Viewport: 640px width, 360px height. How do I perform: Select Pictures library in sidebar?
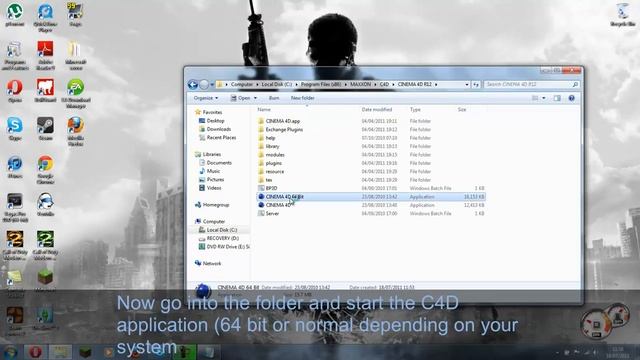215,179
